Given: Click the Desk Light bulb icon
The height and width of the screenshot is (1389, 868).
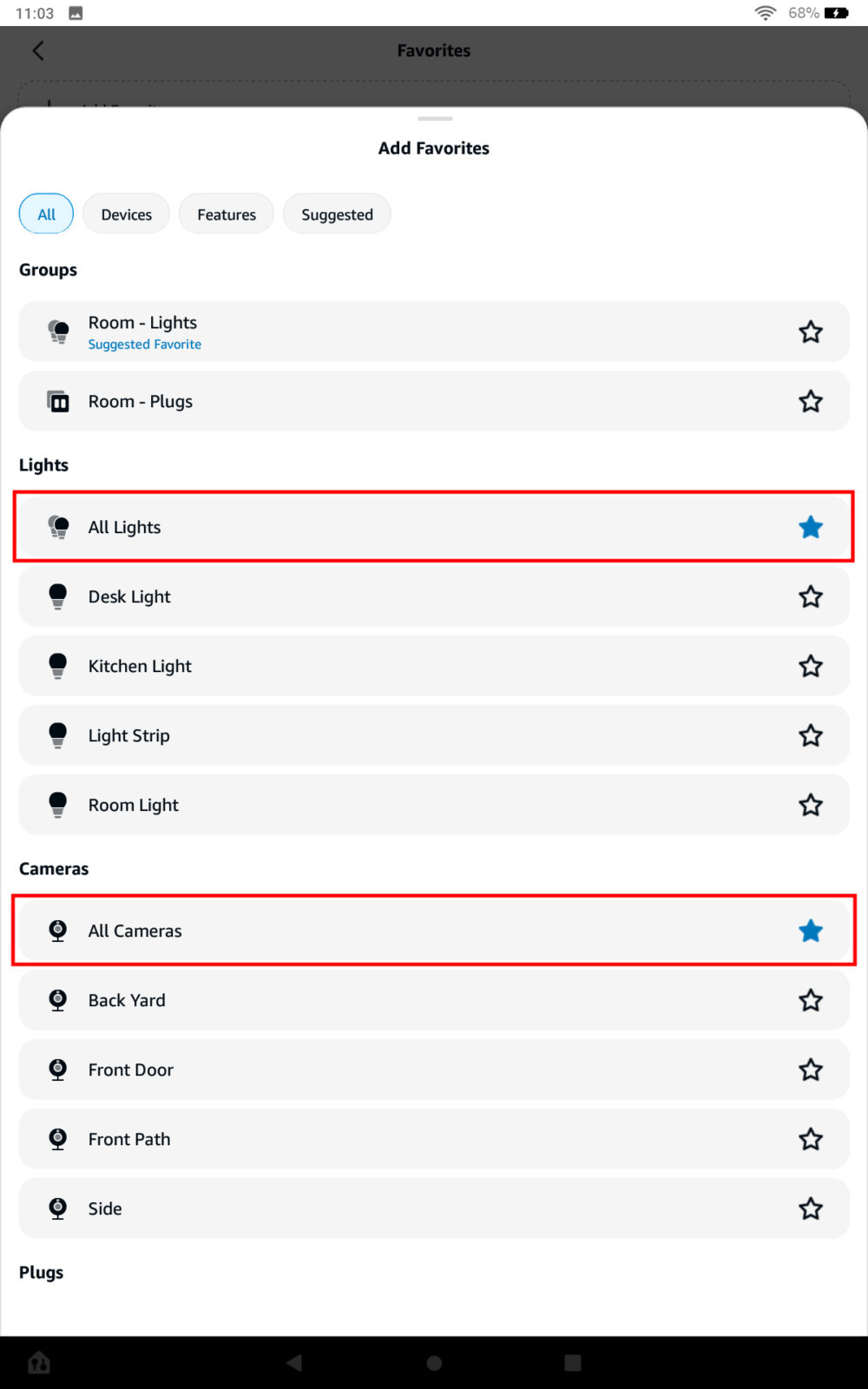Looking at the screenshot, I should [x=57, y=596].
